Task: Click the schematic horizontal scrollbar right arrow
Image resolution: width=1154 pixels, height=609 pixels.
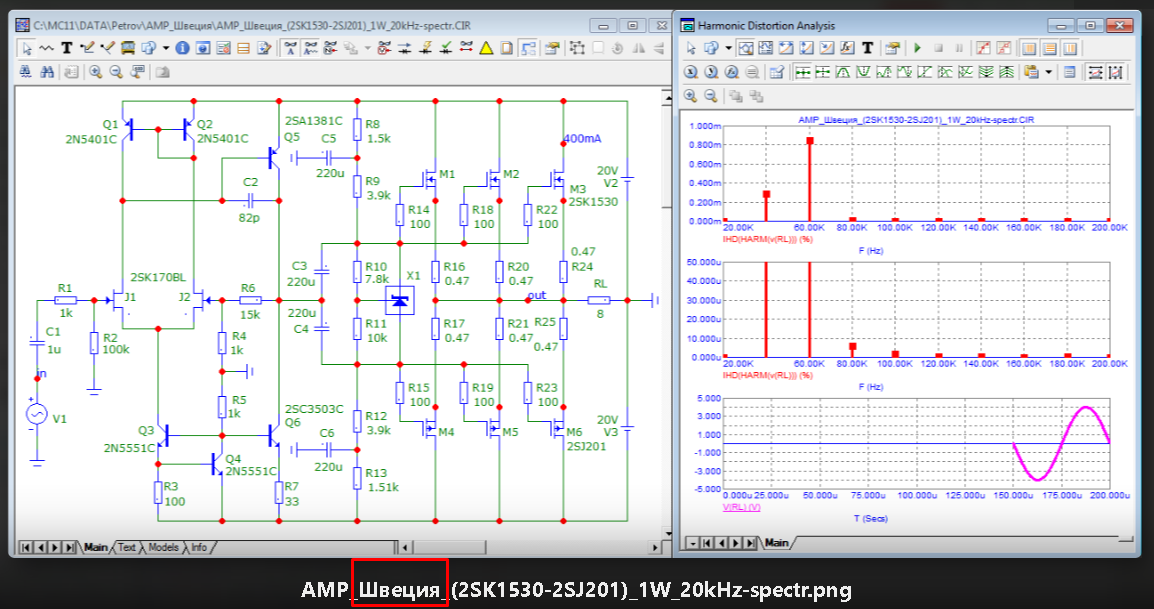Action: click(655, 547)
